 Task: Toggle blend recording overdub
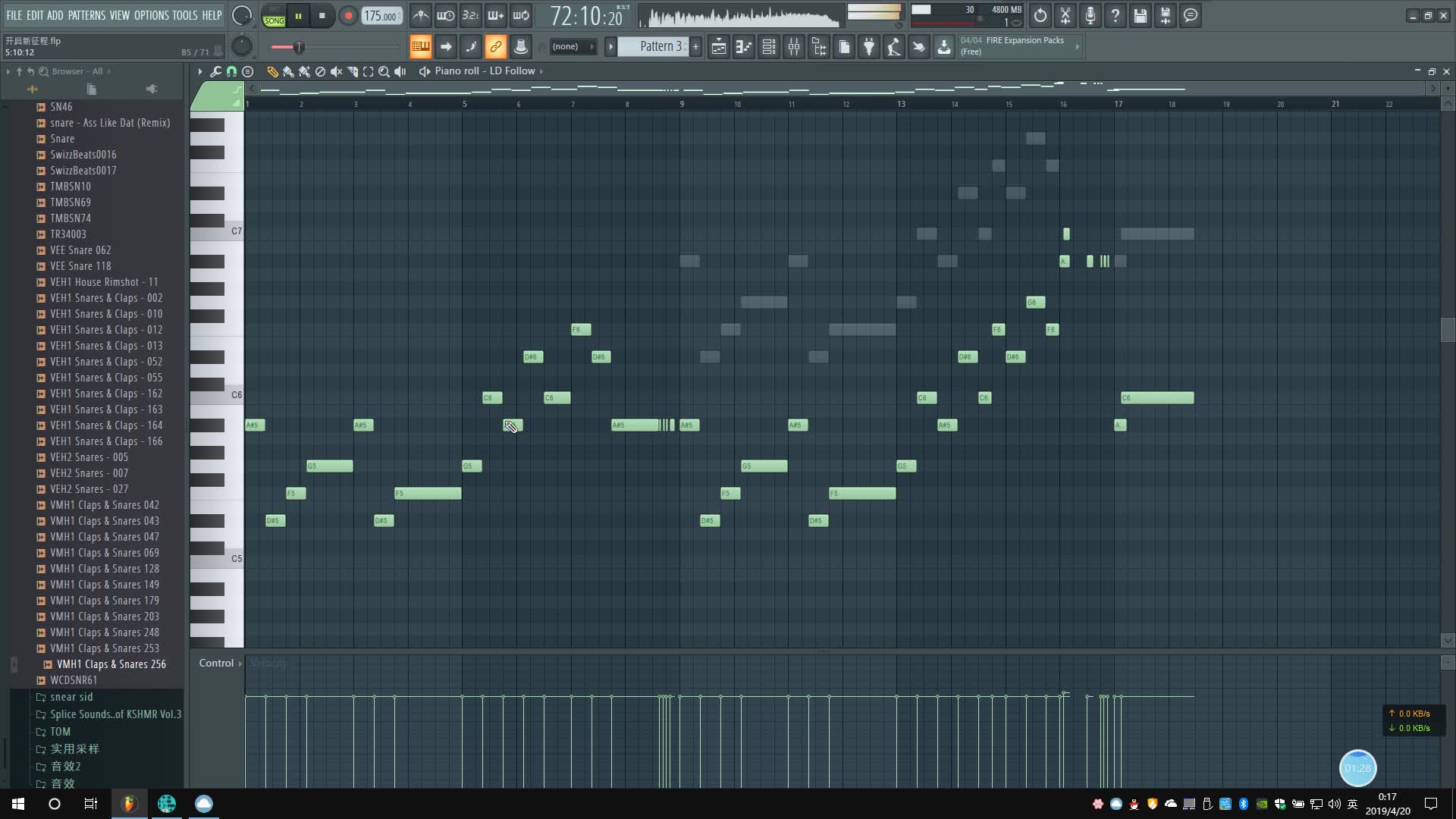pos(496,15)
